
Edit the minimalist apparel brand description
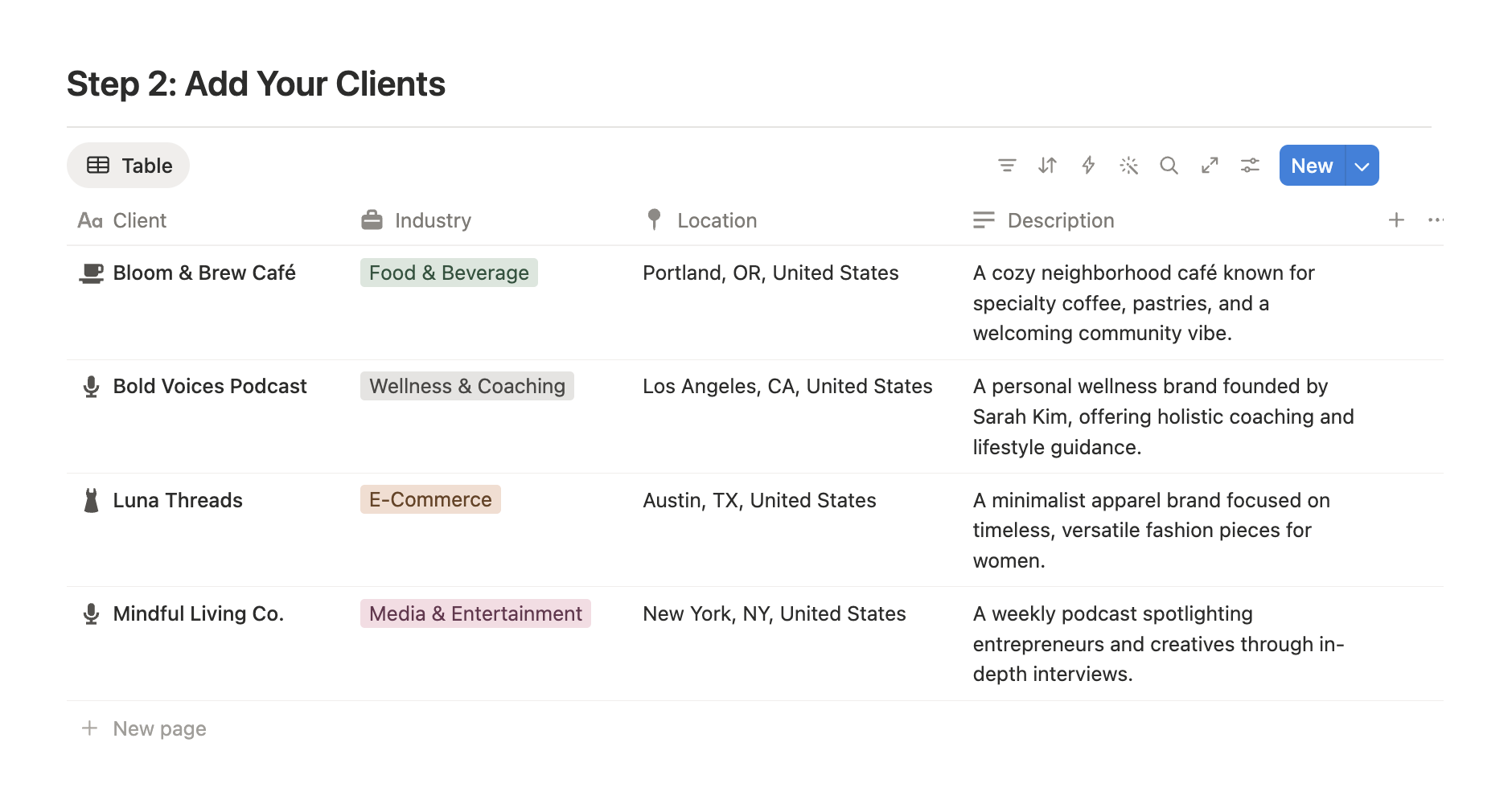click(1151, 531)
